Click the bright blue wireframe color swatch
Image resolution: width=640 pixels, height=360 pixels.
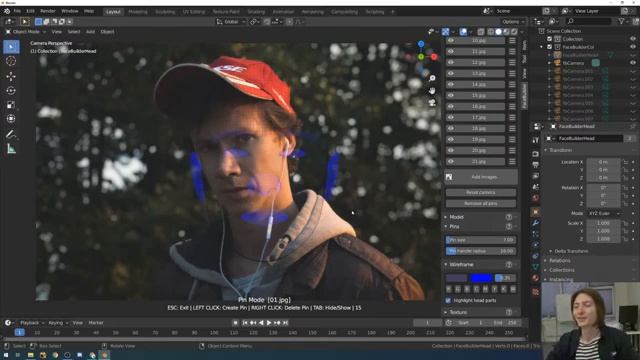click(x=481, y=278)
